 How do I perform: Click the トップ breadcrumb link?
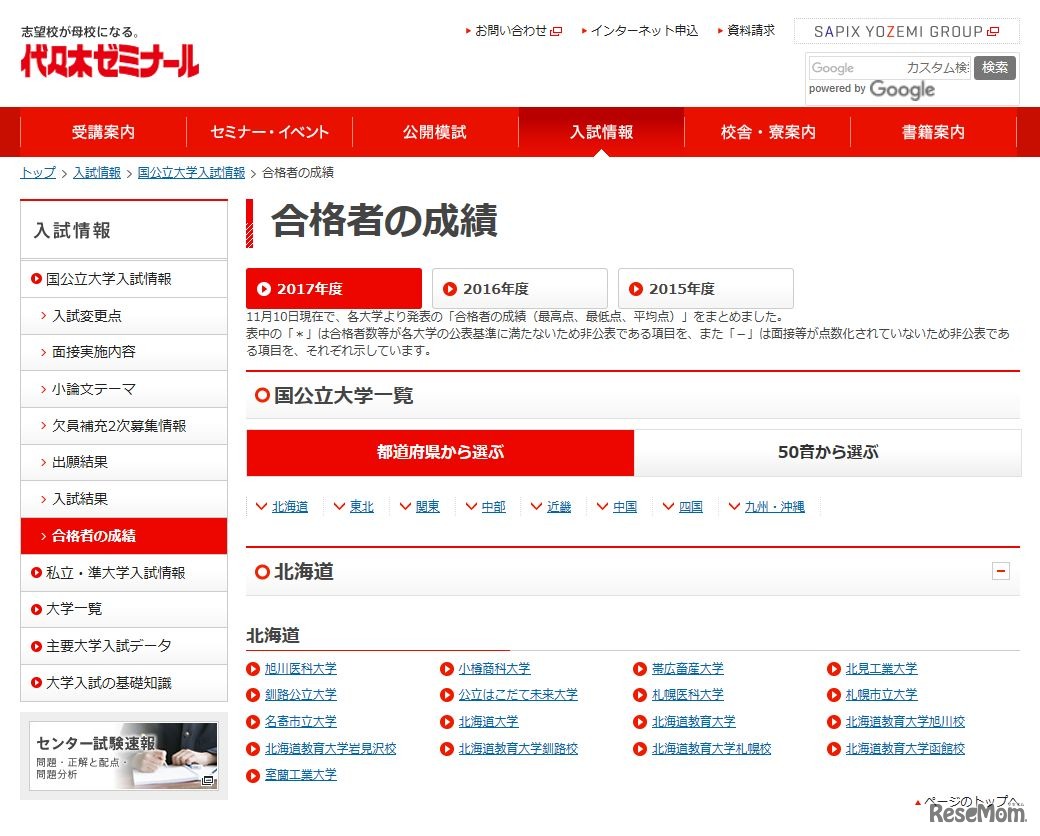pos(36,172)
